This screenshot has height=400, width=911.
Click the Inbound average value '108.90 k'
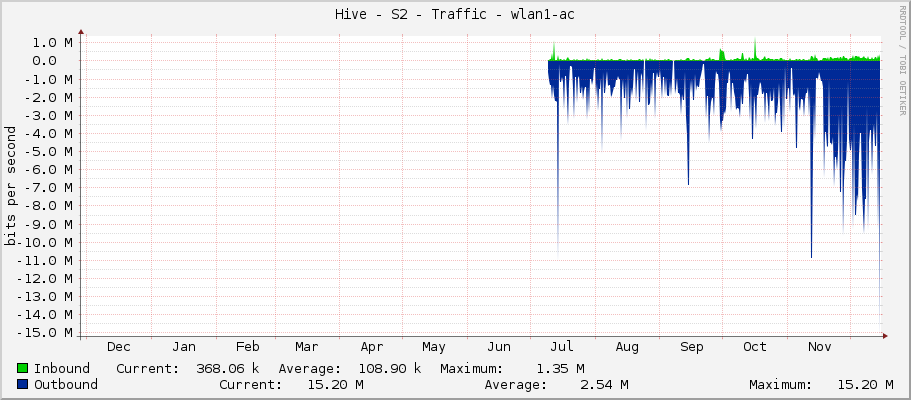[389, 368]
